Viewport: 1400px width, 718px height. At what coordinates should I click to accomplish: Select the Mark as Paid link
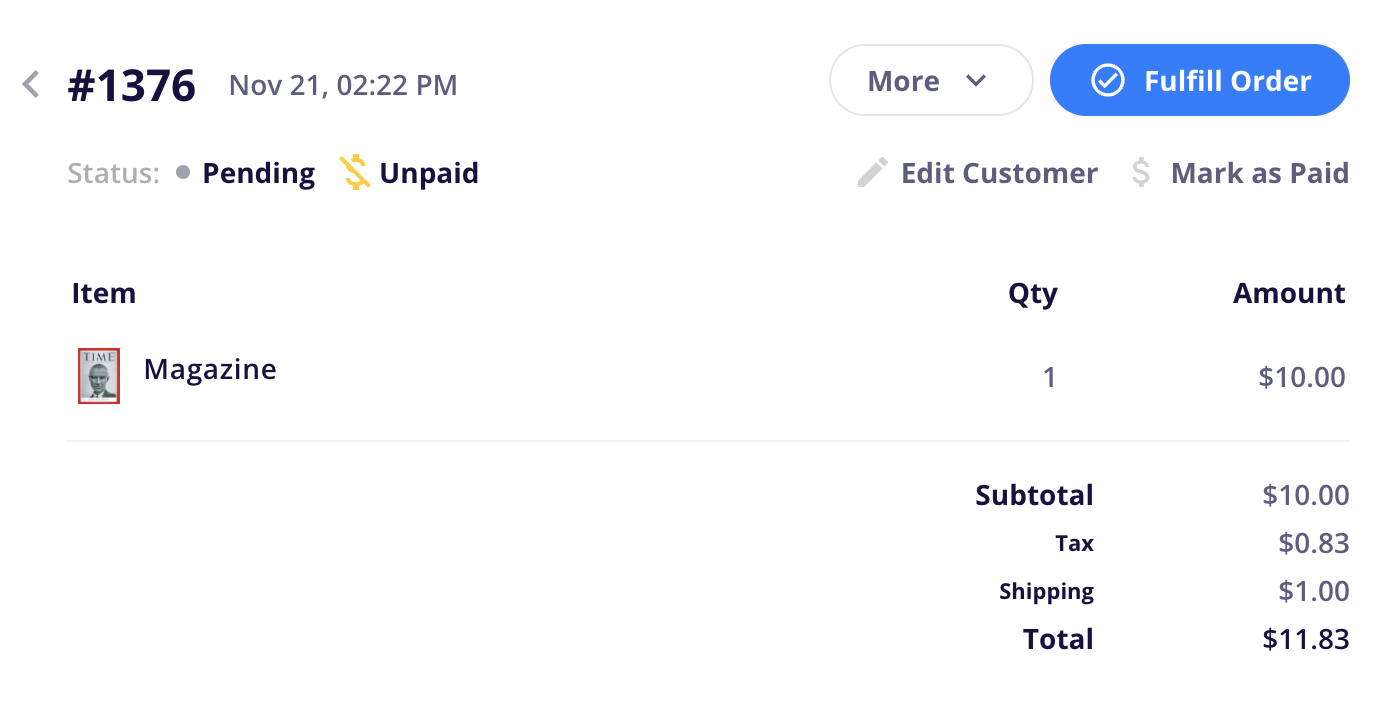point(1259,173)
